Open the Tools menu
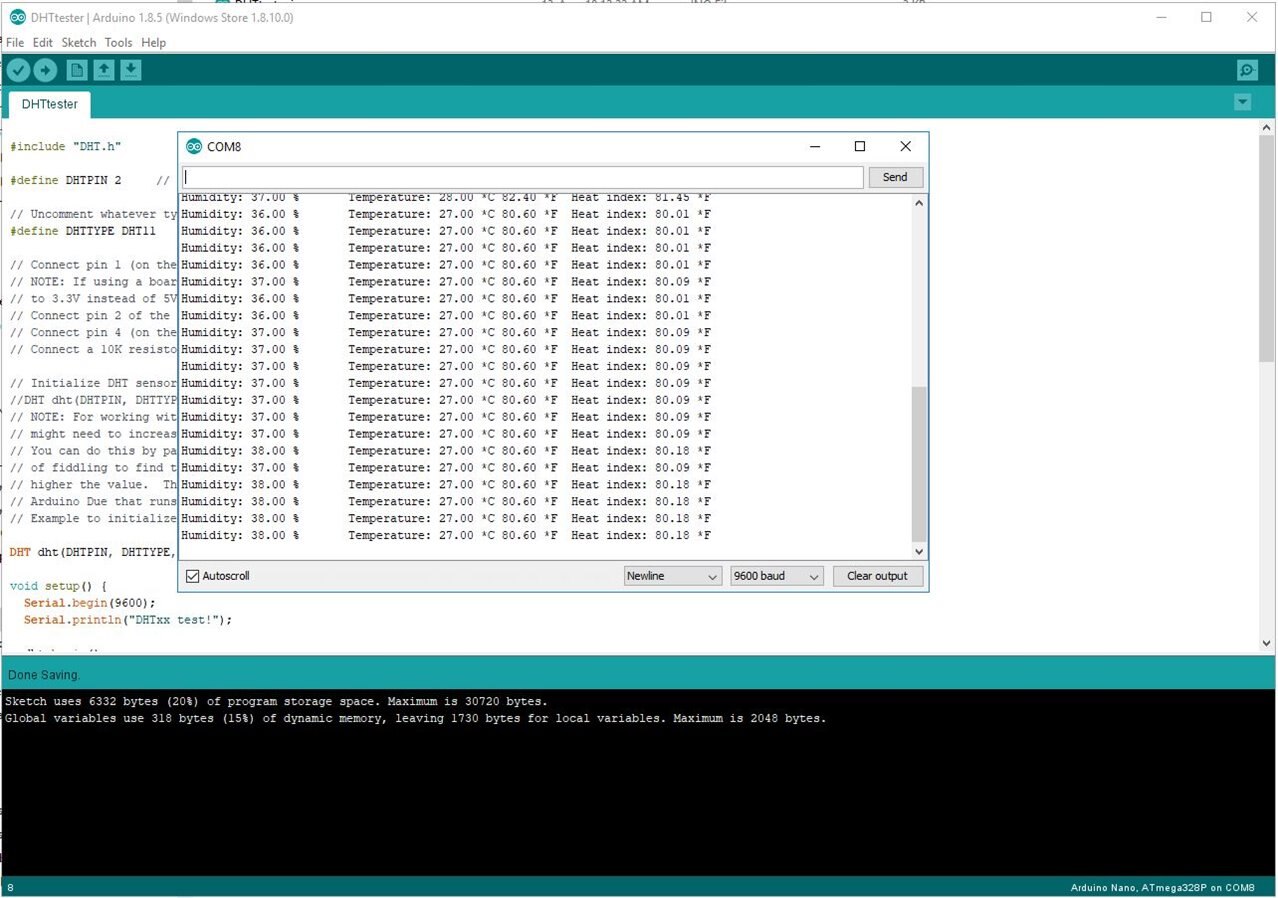Image resolution: width=1278 pixels, height=898 pixels. click(118, 43)
